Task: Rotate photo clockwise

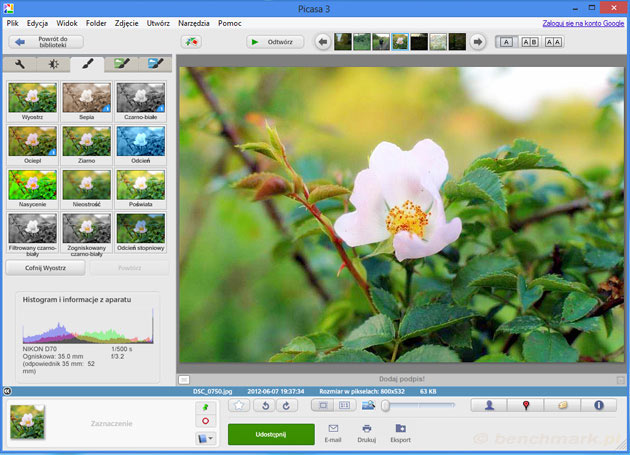Action: point(285,405)
